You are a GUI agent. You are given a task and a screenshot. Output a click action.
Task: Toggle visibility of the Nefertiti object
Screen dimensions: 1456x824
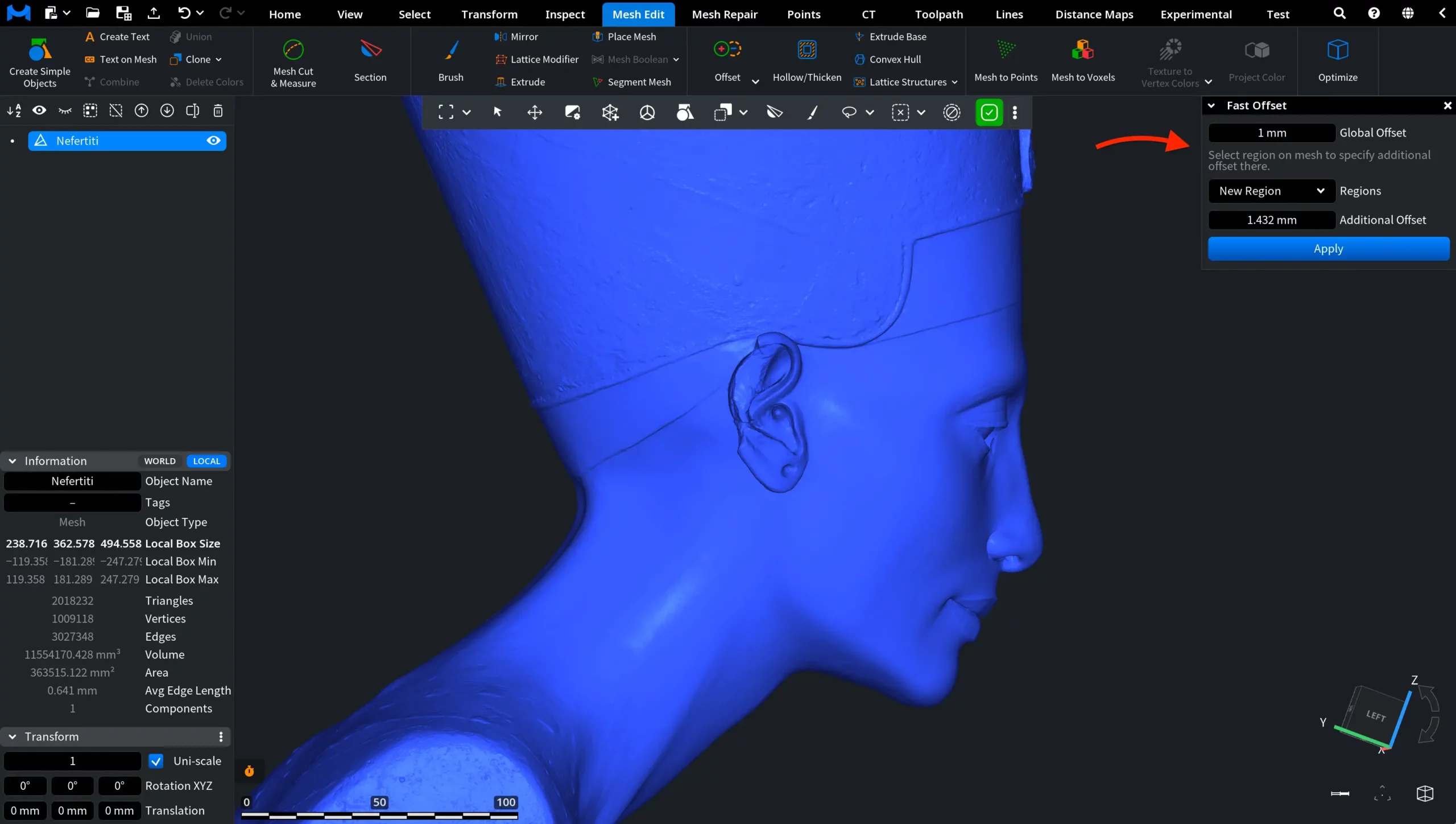pyautogui.click(x=213, y=141)
